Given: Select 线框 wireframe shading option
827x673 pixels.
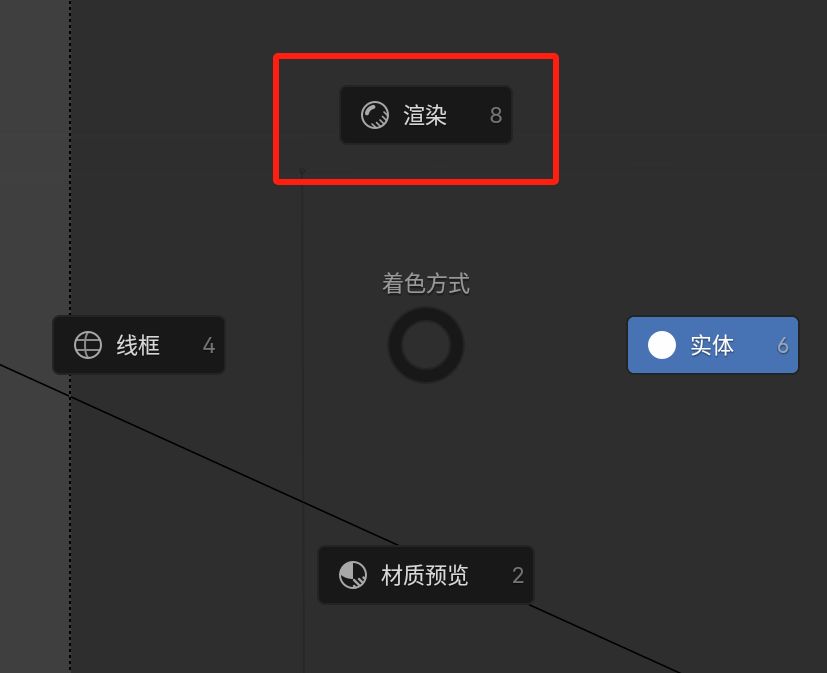Looking at the screenshot, I should click(x=138, y=345).
